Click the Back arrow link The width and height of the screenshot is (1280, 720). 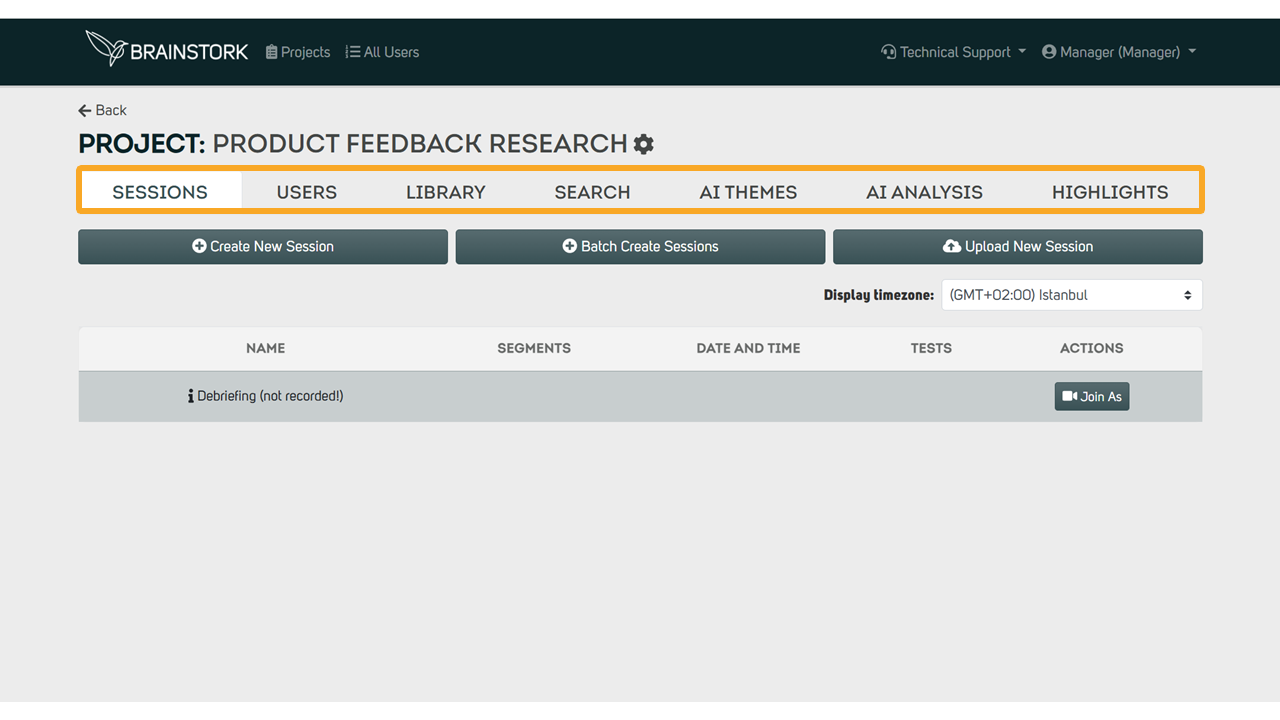(102, 110)
